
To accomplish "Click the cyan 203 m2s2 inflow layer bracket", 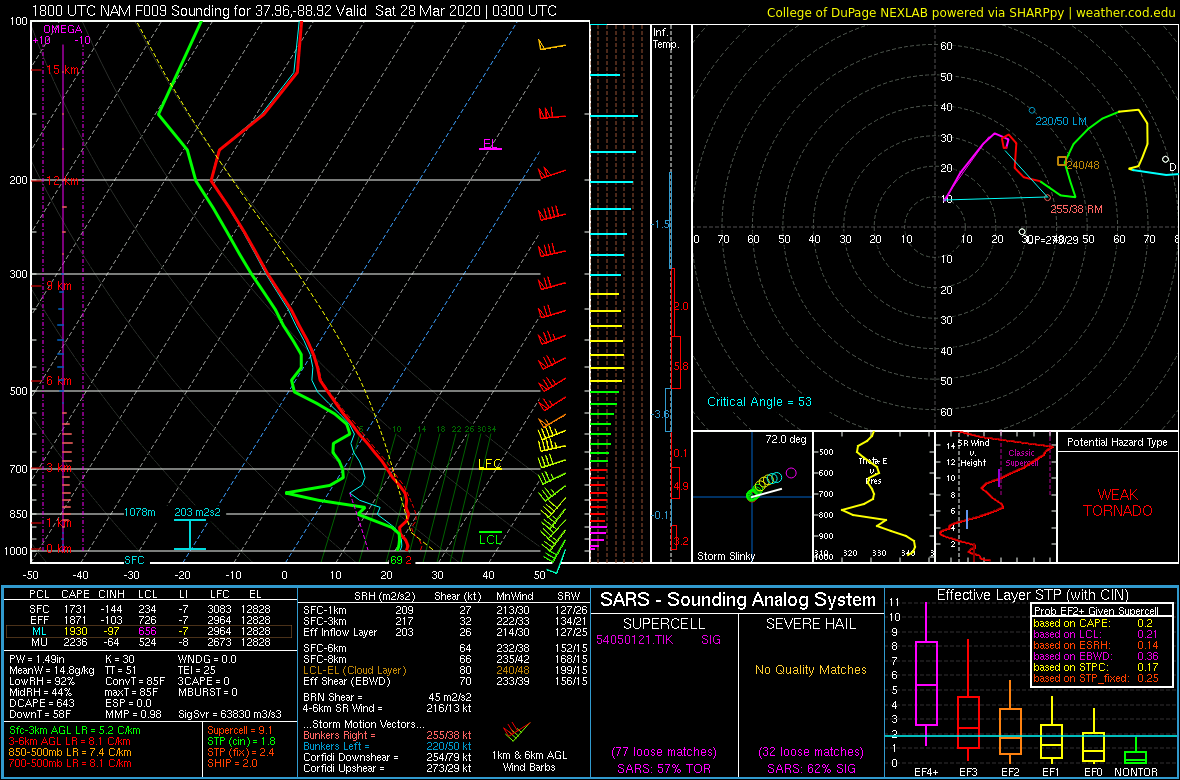I will (x=190, y=535).
